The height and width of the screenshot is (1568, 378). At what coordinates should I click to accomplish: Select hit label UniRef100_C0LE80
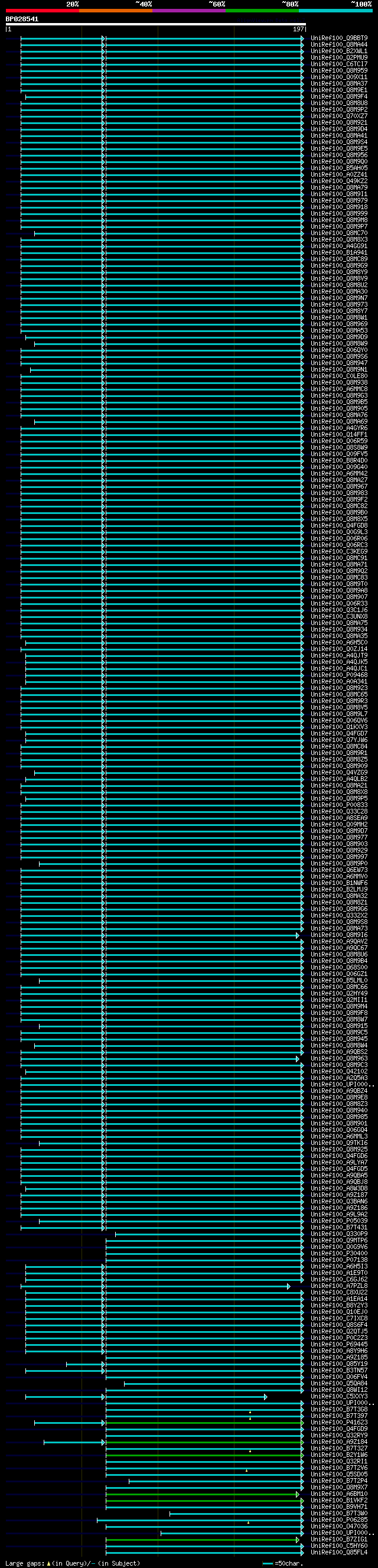pyautogui.click(x=339, y=376)
